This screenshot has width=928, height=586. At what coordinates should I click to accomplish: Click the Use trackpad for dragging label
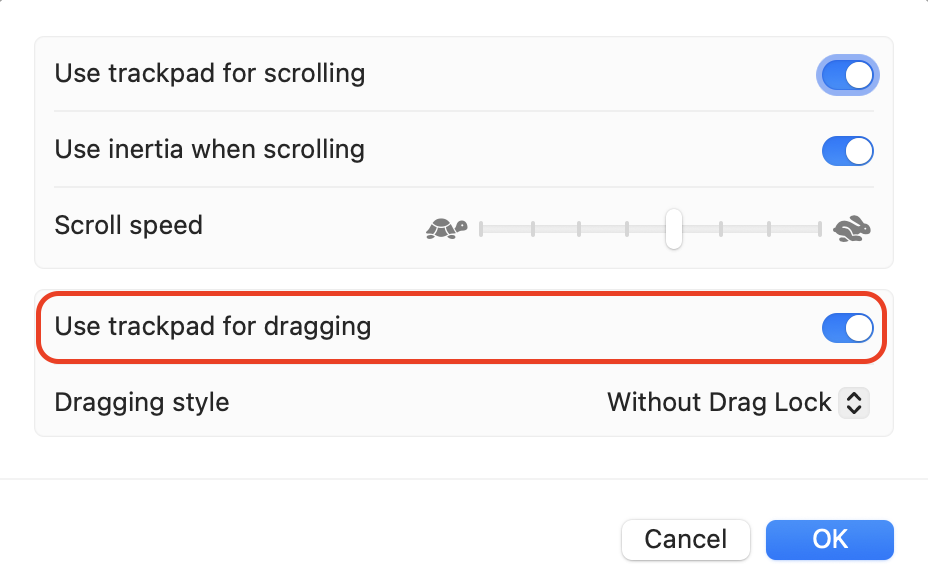coord(212,327)
